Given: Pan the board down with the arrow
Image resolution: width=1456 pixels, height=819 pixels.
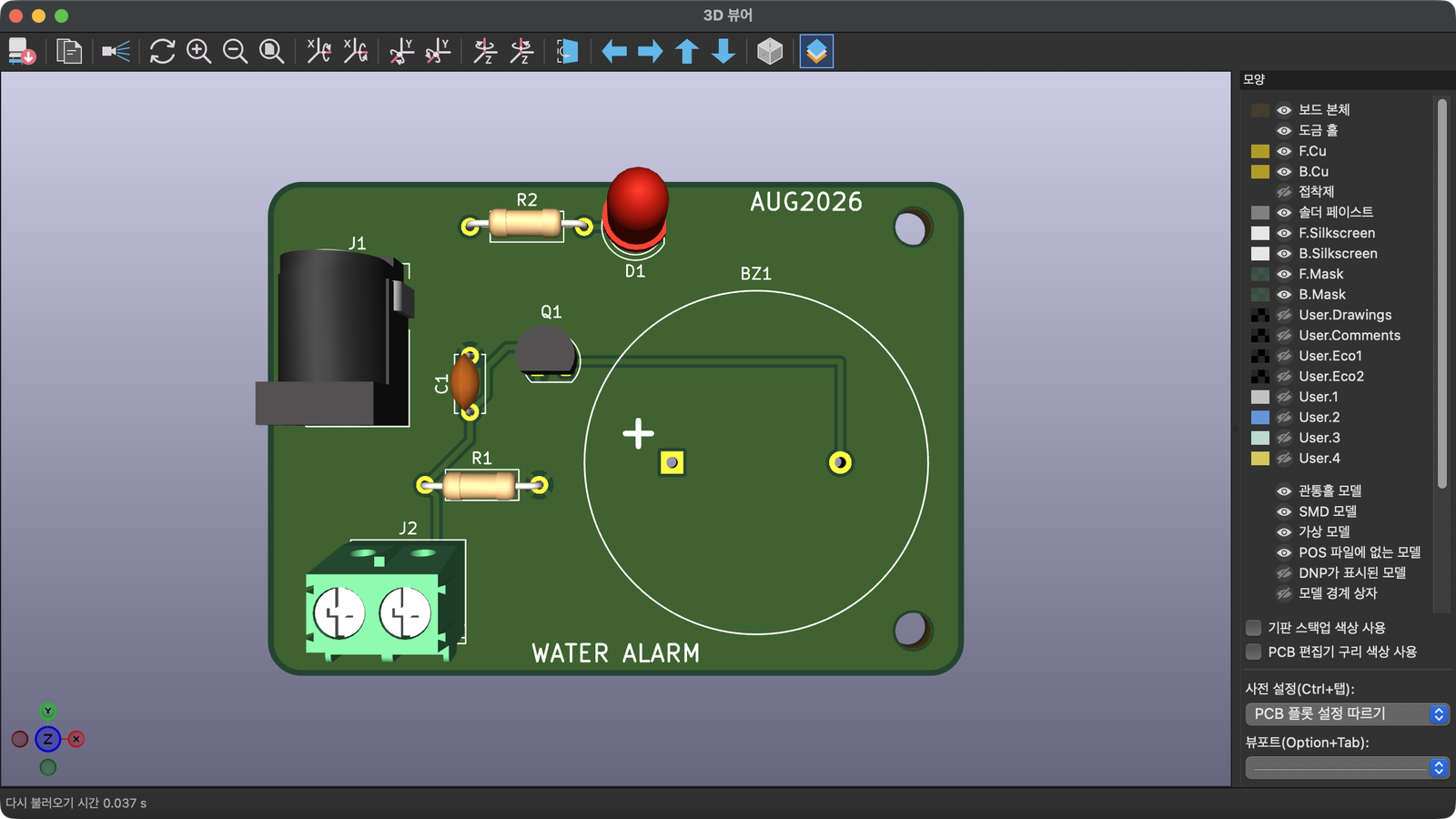Looking at the screenshot, I should click(723, 52).
